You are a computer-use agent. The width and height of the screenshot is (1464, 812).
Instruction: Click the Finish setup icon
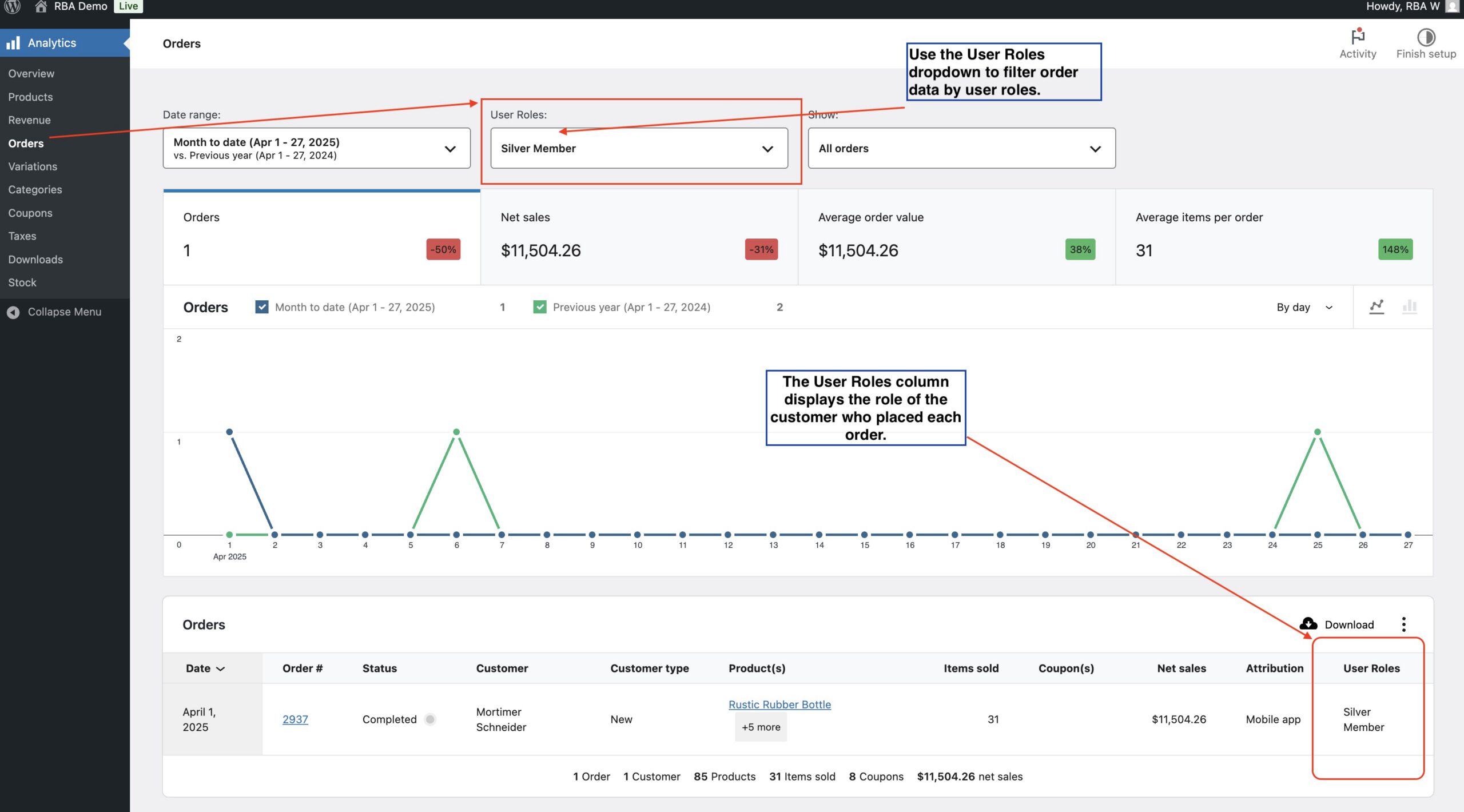tap(1426, 38)
